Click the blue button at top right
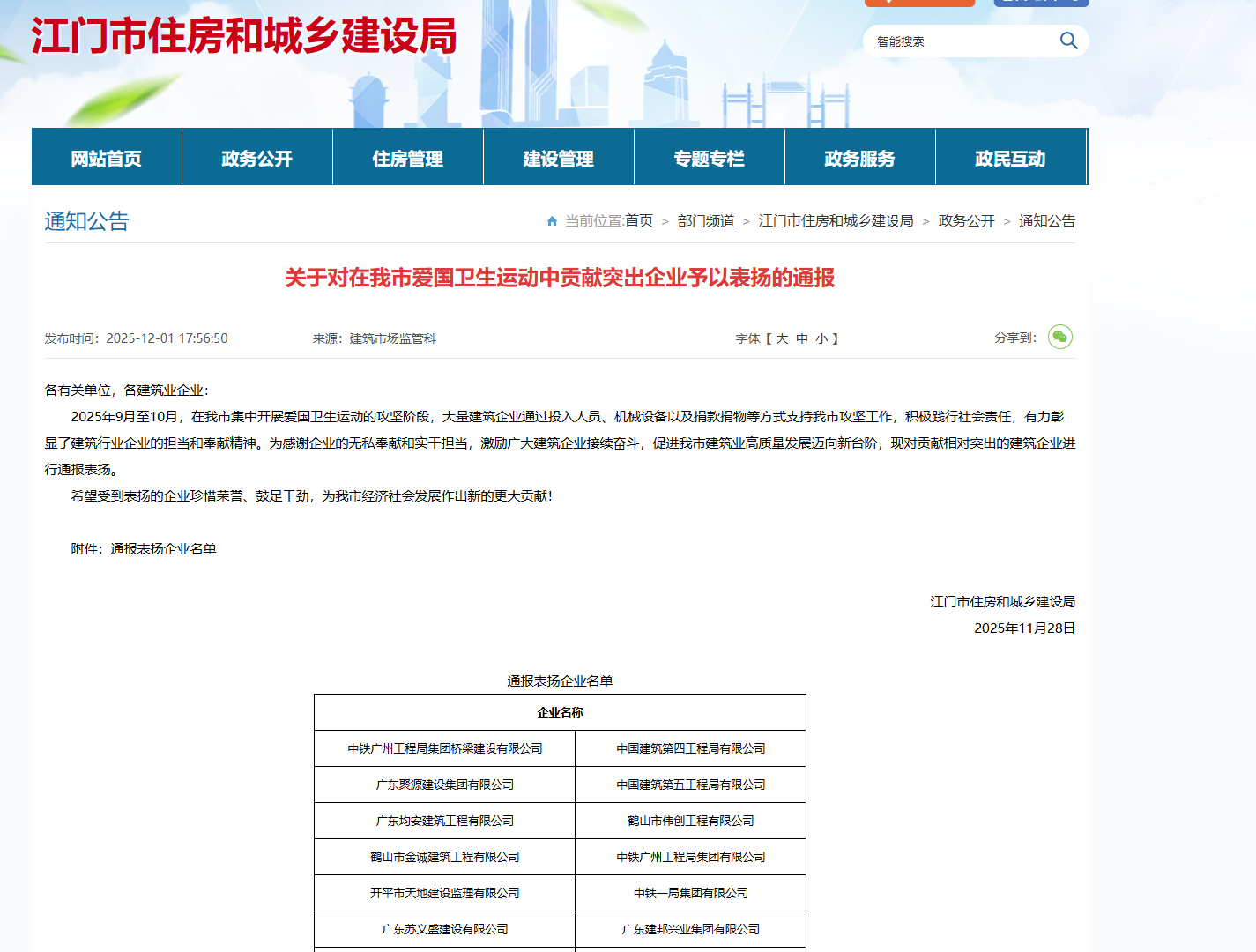The width and height of the screenshot is (1256, 952). pyautogui.click(x=1041, y=3)
